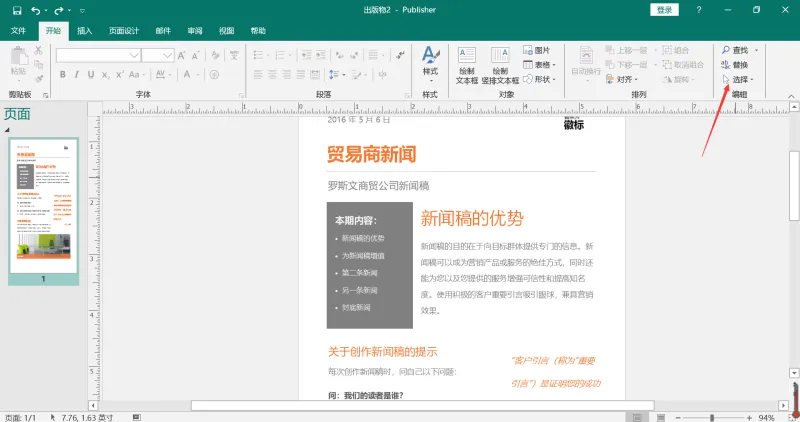Switch to the 帮助 tab
The height and width of the screenshot is (422, 800).
pos(258,31)
